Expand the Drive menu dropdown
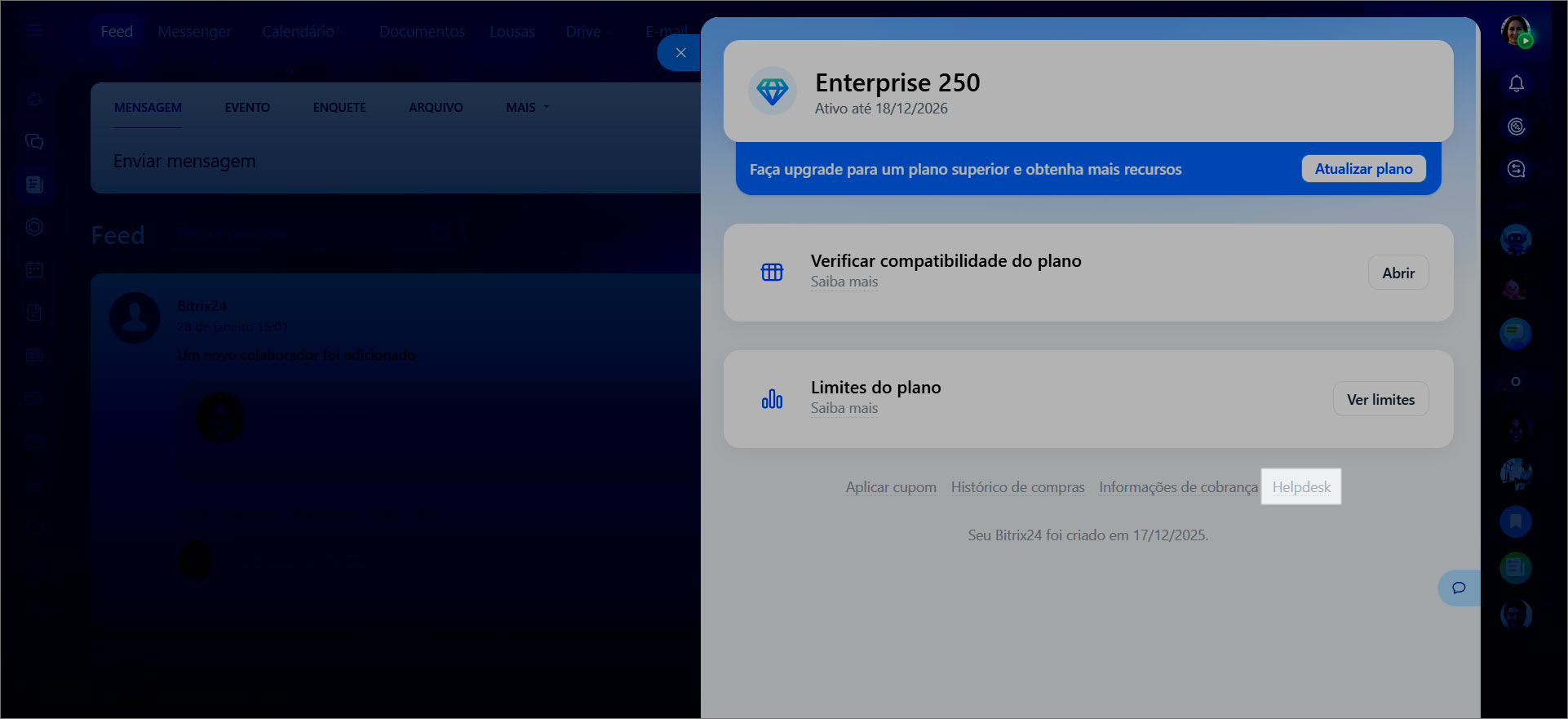 589,32
